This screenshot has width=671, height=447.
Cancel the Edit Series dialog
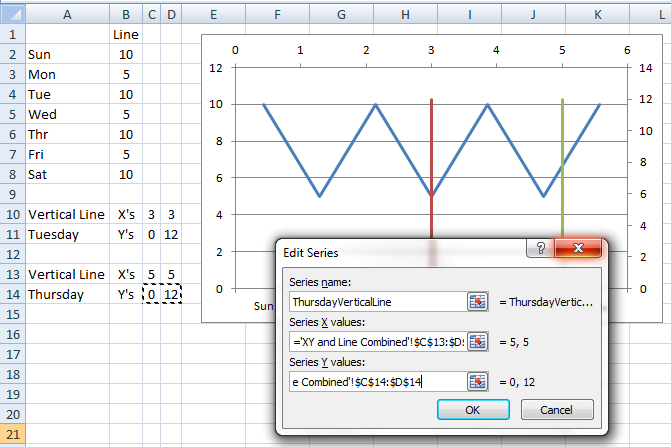[x=556, y=410]
